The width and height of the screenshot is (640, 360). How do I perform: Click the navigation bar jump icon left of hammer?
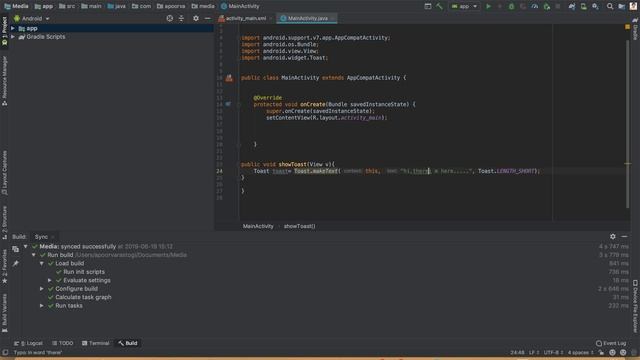(x=427, y=6)
